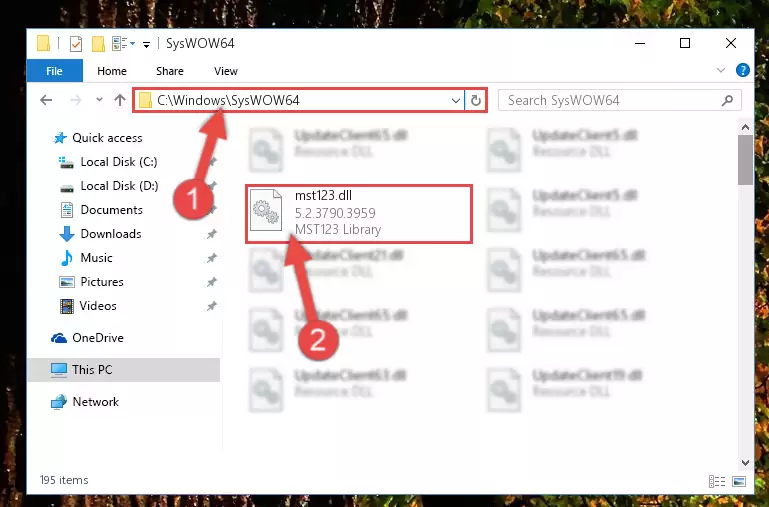Click the Network icon in sidebar
Viewport: 769px width, 507px height.
point(59,402)
